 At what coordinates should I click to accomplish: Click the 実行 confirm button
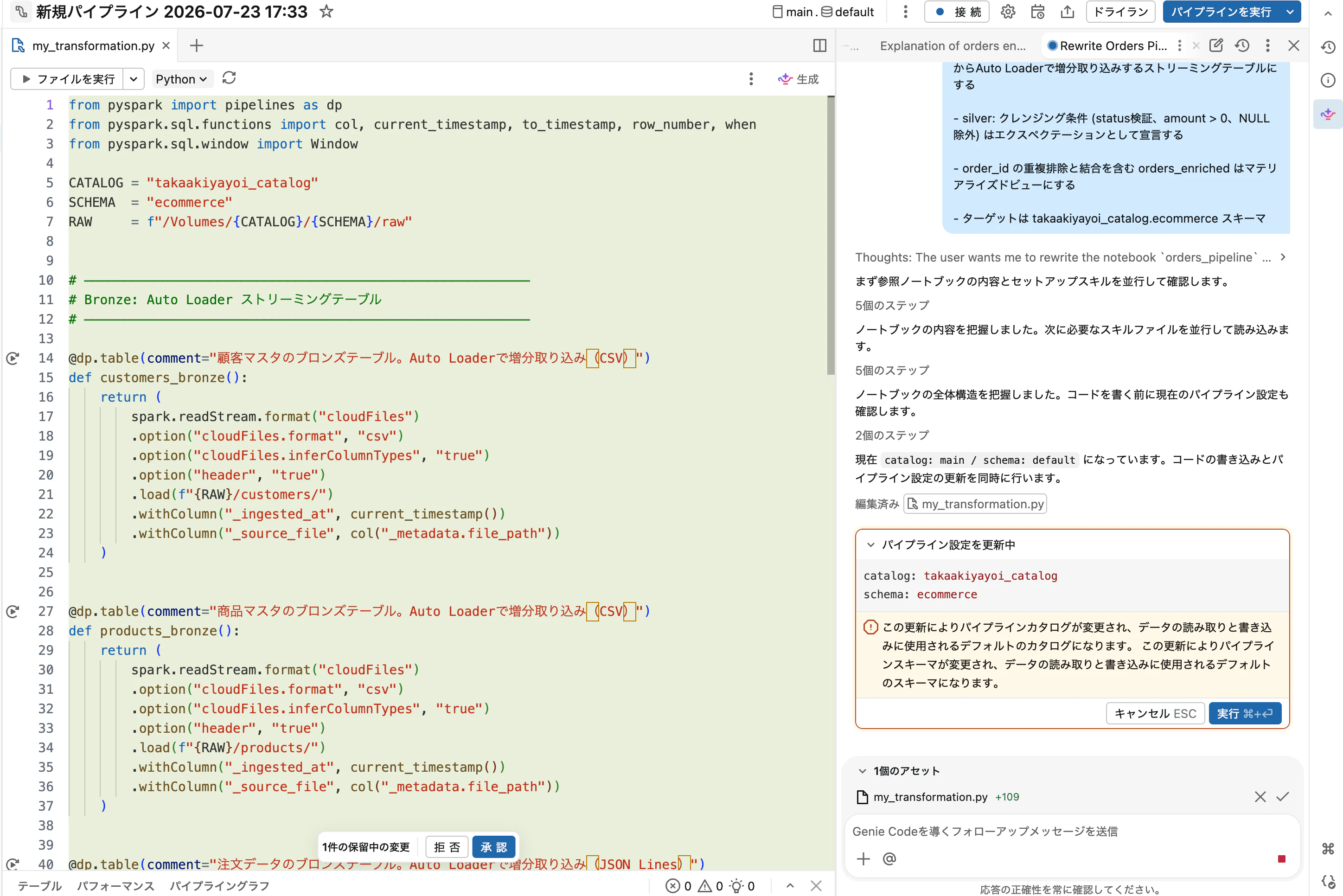[x=1245, y=713]
